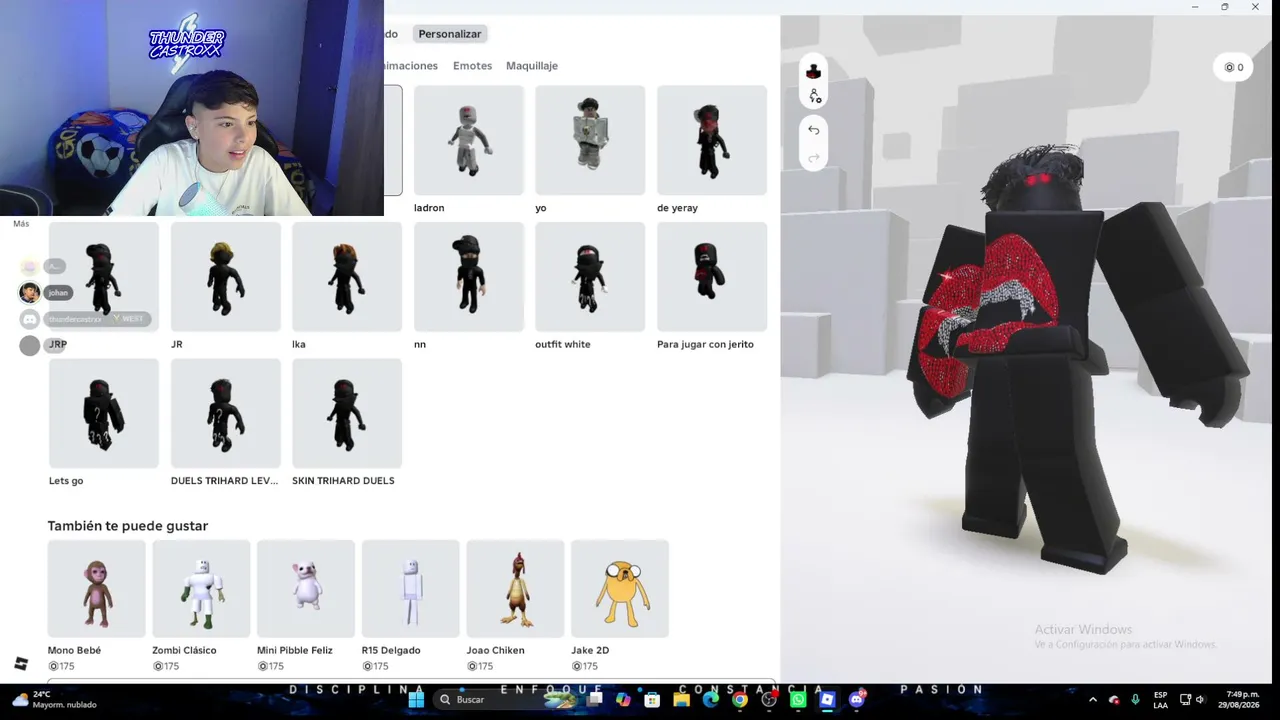Select the 'de yeray' saved outfit
Viewport: 1280px width, 720px height.
tap(712, 141)
